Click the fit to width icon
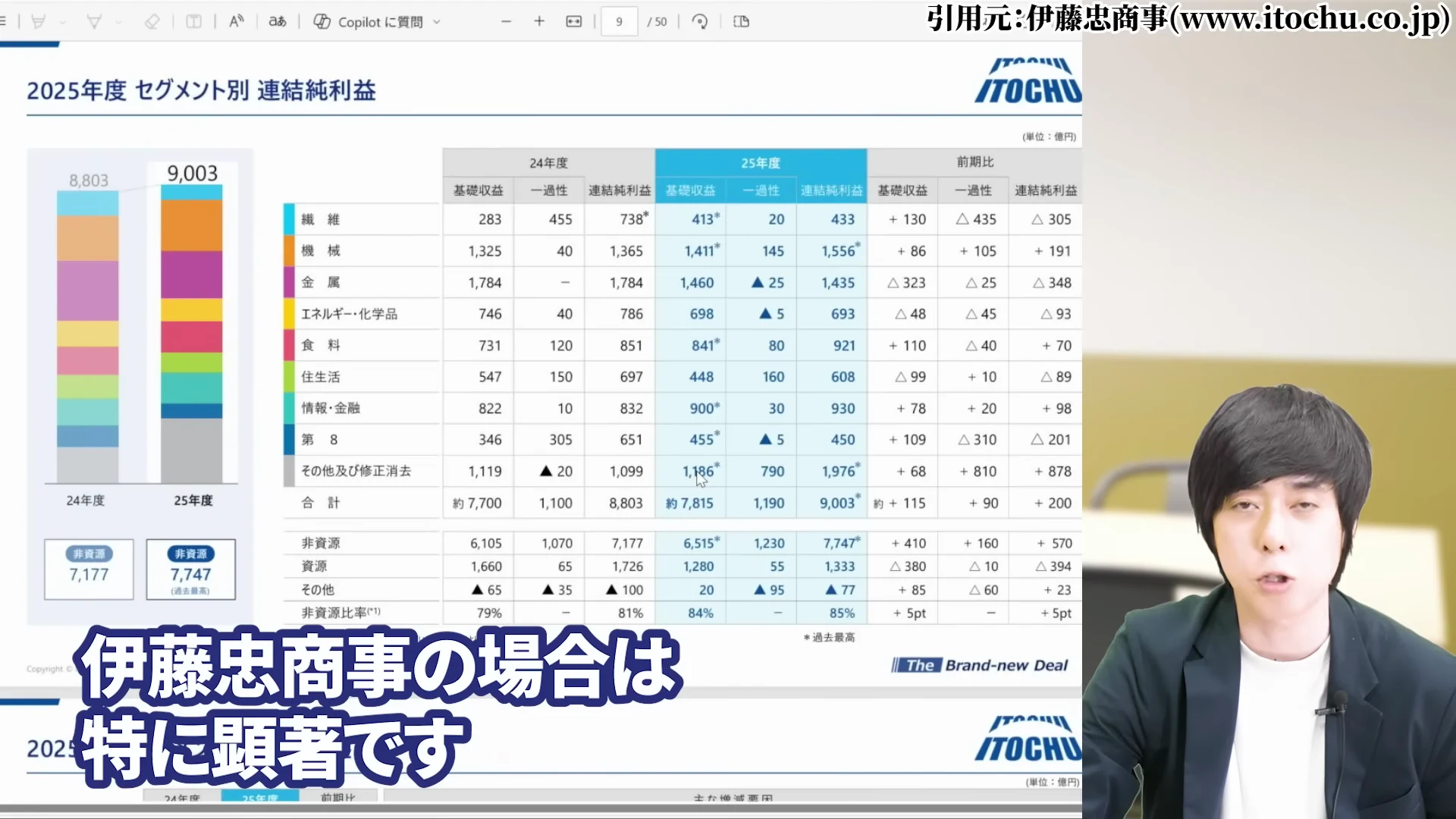Viewport: 1456px width, 819px height. pos(574,21)
